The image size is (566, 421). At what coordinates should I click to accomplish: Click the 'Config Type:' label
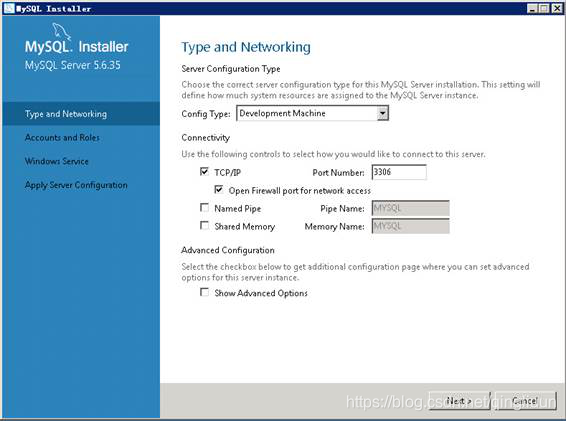point(206,114)
